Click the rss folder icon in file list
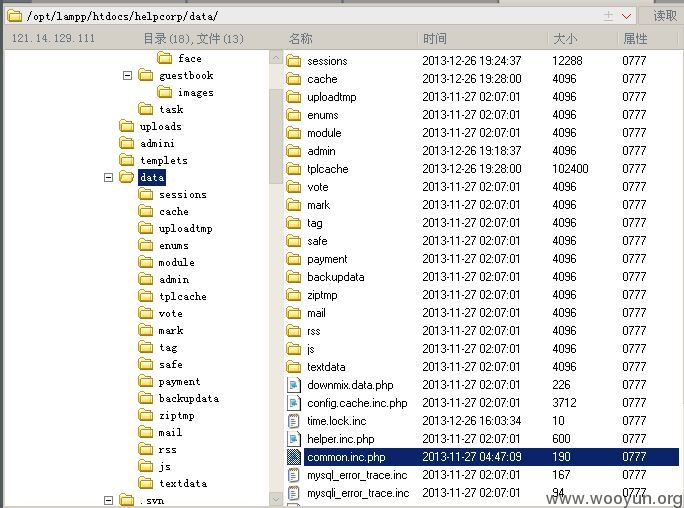 (294, 331)
